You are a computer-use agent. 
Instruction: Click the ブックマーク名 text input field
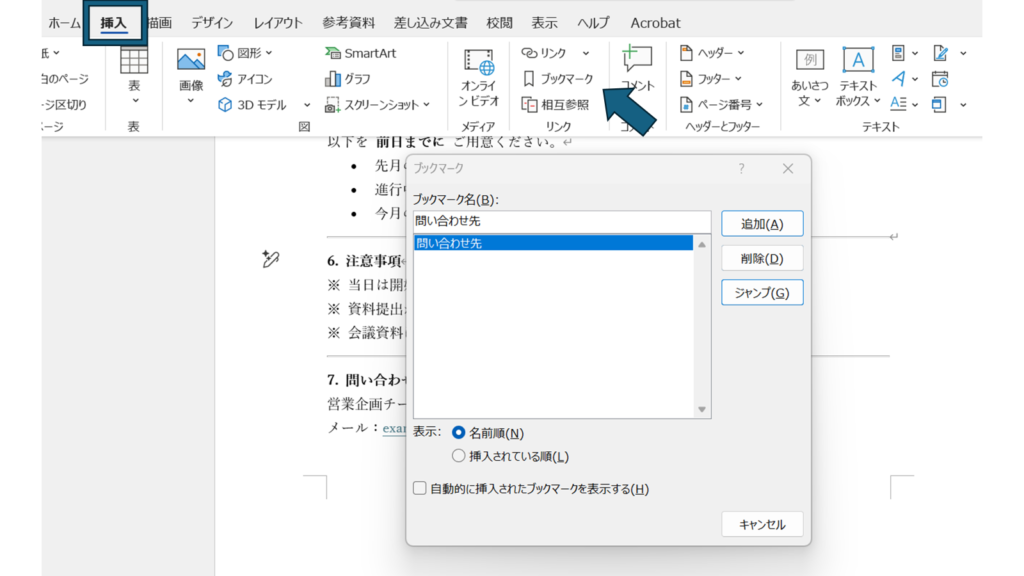561,221
